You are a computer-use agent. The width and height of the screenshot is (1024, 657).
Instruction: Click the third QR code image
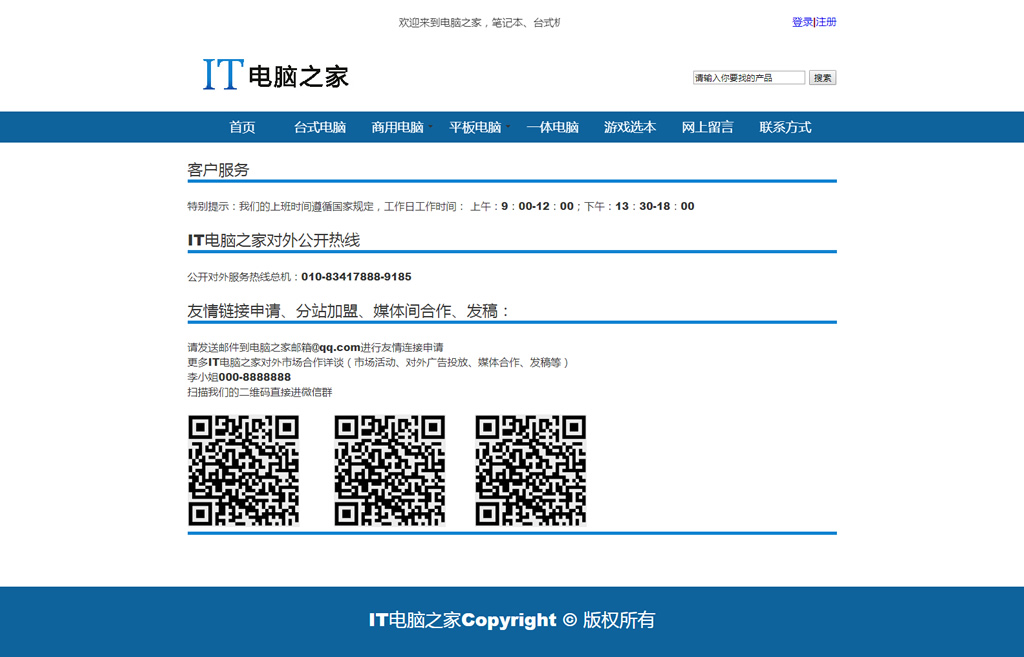point(530,470)
